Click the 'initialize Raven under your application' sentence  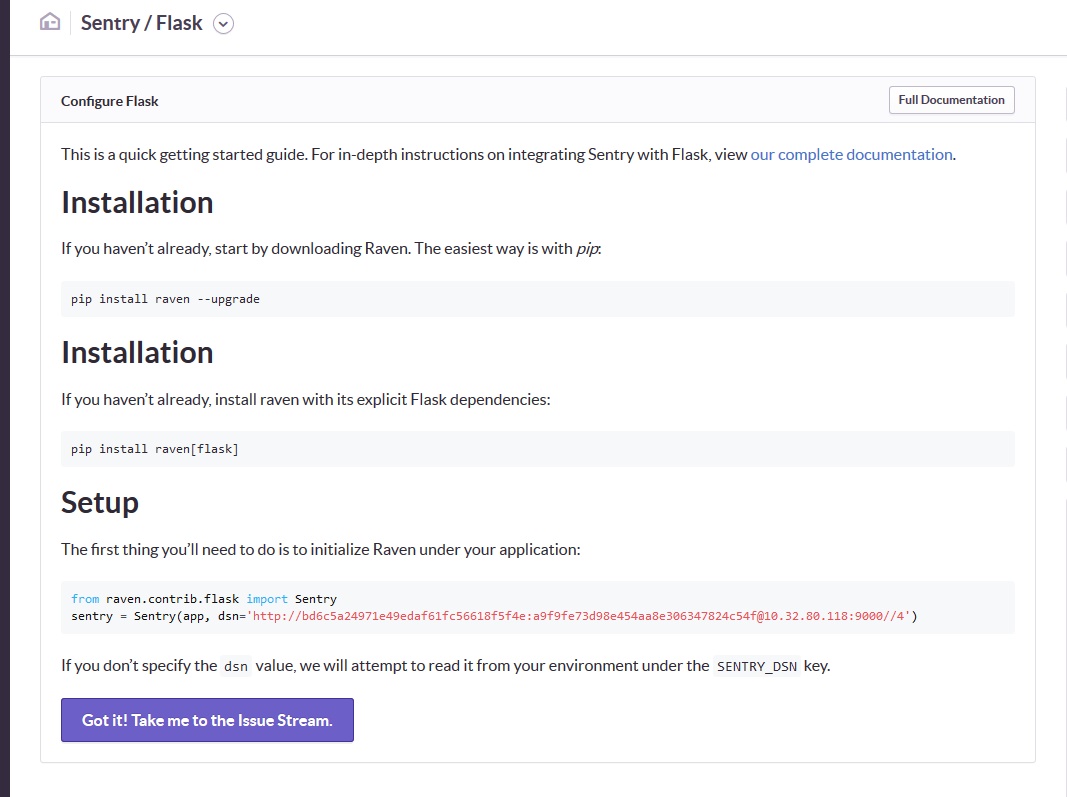(320, 550)
